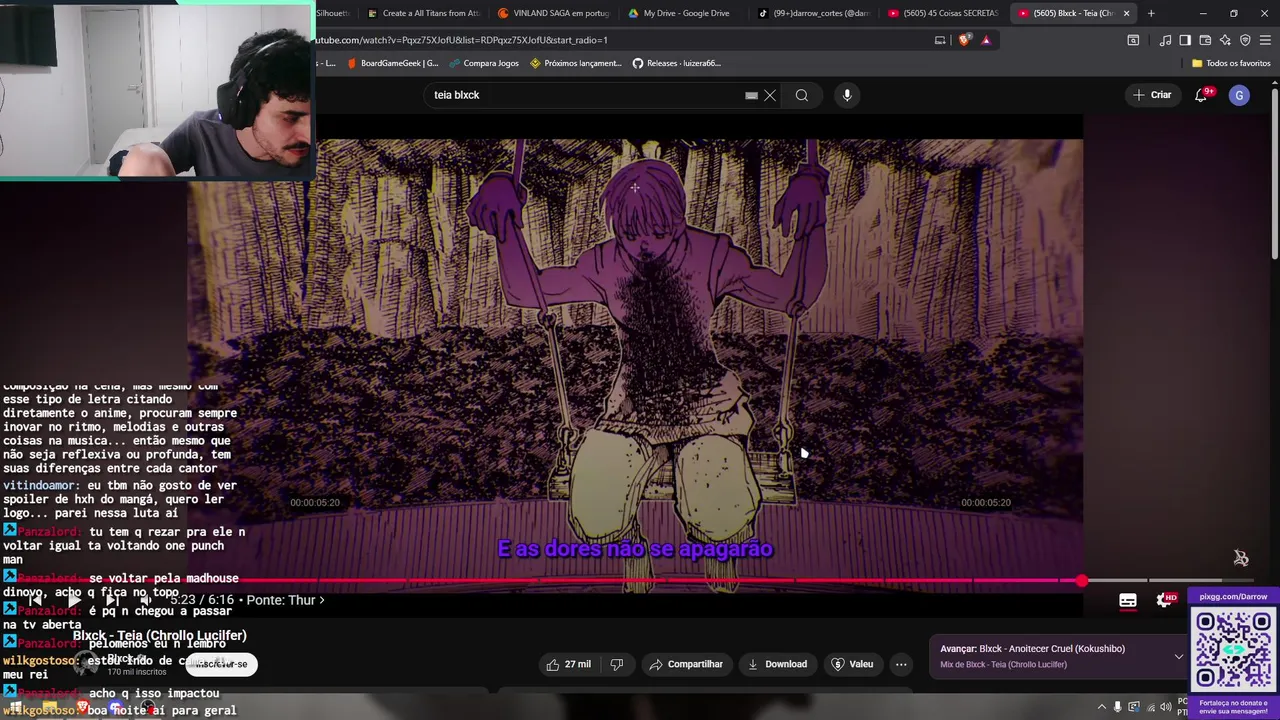Open the tab search icon in toolbar
1280x720 pixels.
click(x=1133, y=40)
